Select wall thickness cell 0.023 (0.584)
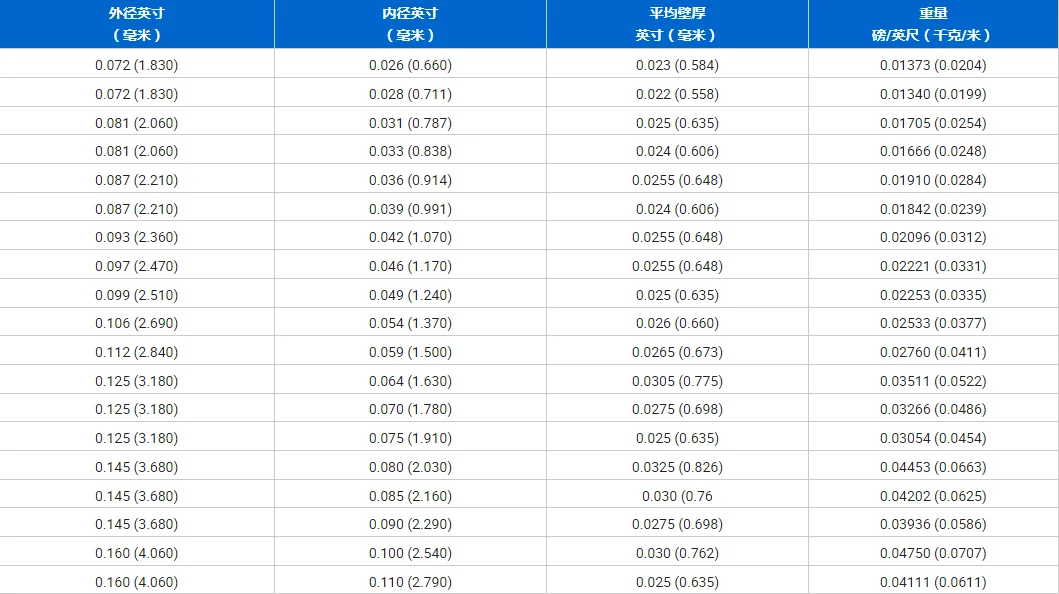Screen dimensions: 1059x594 click(677, 65)
